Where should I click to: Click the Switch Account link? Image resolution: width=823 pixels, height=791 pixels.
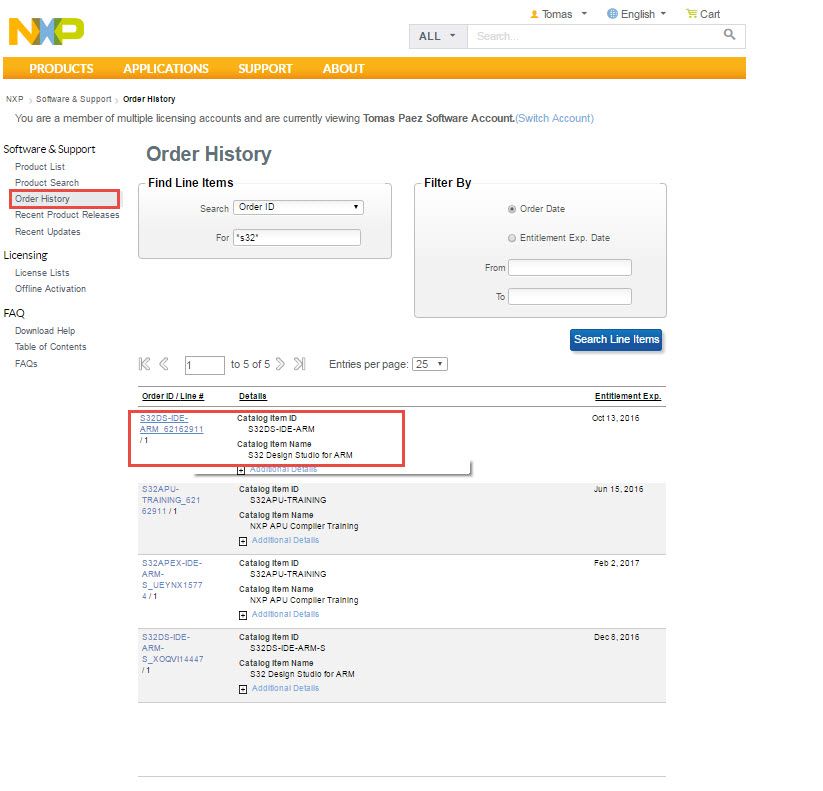pyautogui.click(x=554, y=119)
